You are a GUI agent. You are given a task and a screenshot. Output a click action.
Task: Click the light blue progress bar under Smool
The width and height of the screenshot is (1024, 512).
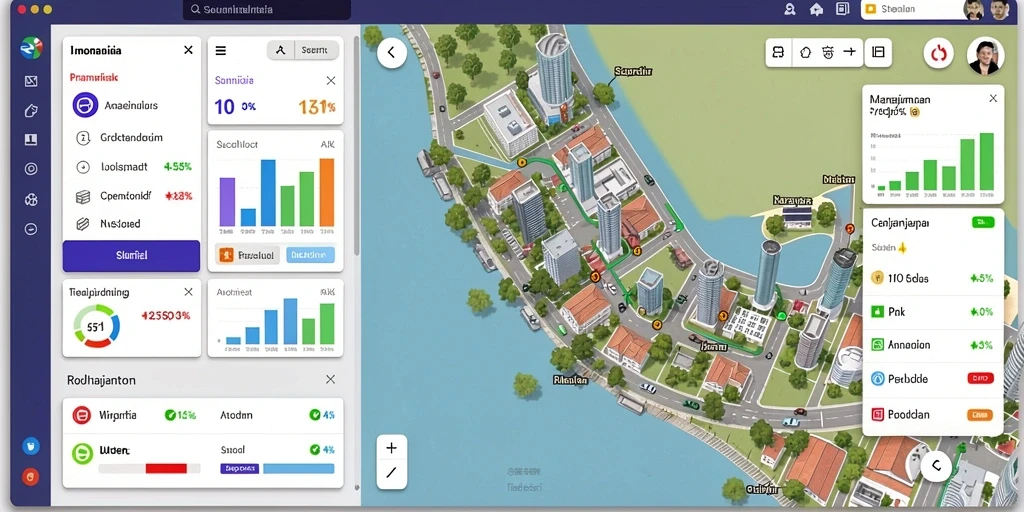298,468
